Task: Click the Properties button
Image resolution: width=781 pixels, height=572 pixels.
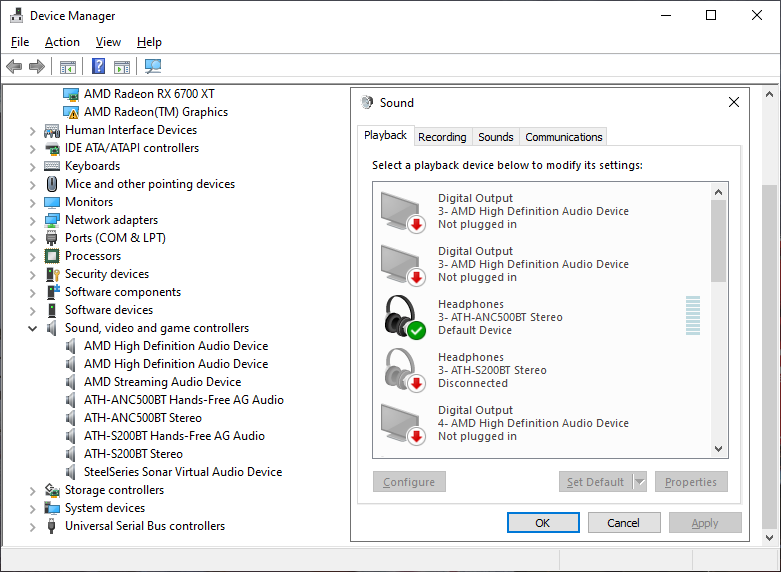Action: point(691,482)
